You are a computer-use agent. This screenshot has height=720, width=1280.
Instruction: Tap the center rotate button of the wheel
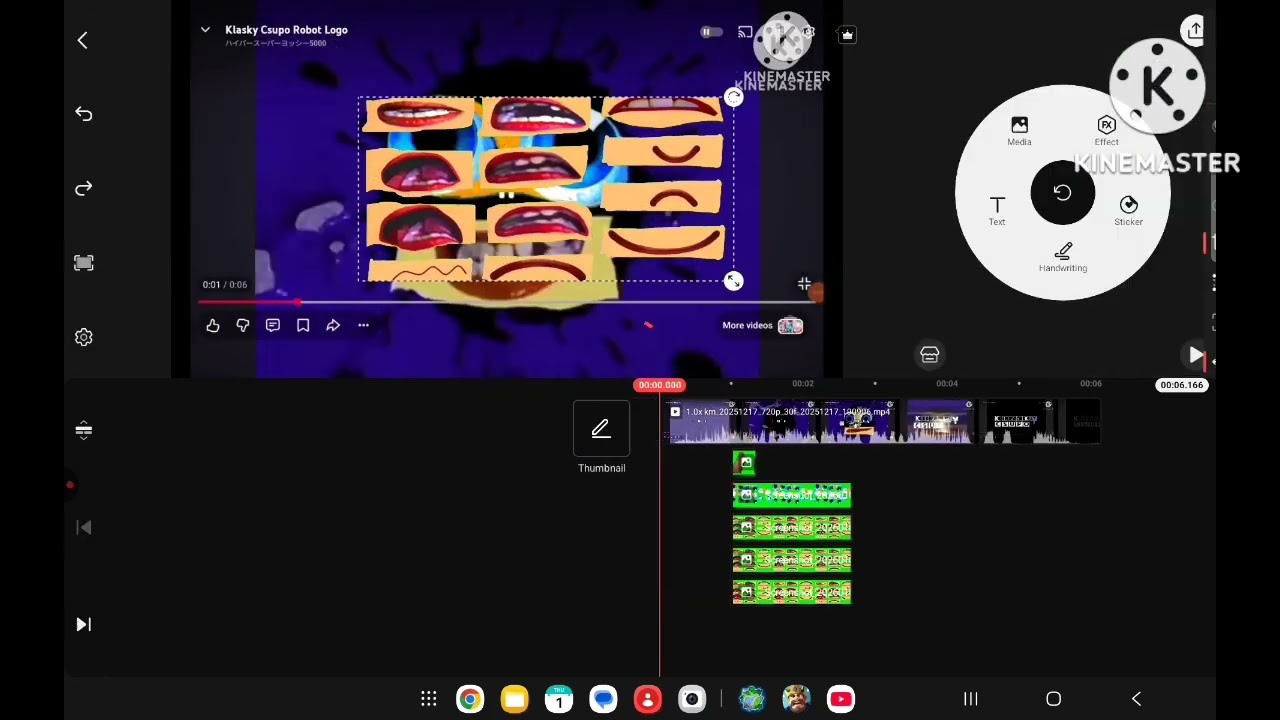pyautogui.click(x=1062, y=193)
